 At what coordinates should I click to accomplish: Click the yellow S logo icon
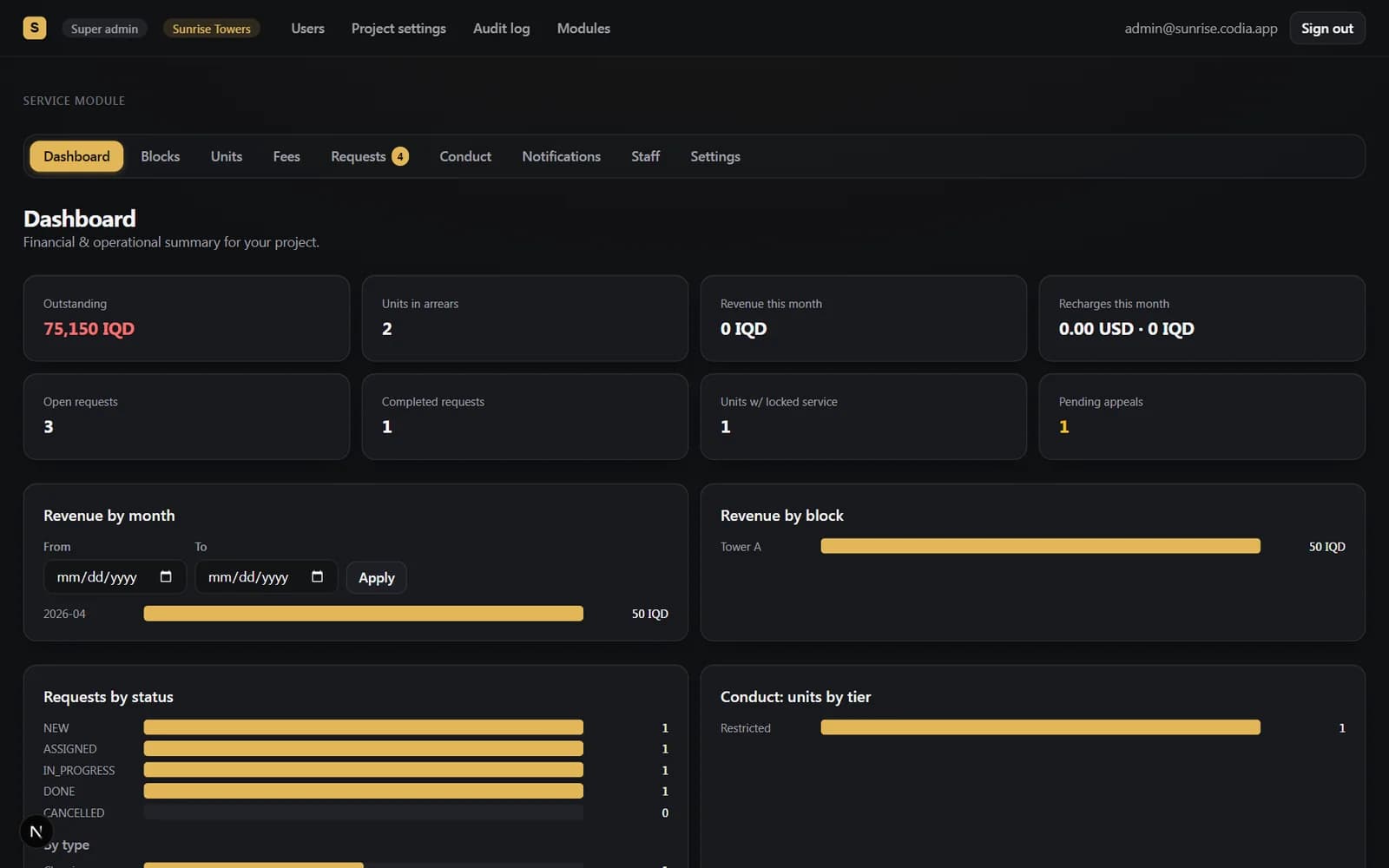[x=35, y=28]
